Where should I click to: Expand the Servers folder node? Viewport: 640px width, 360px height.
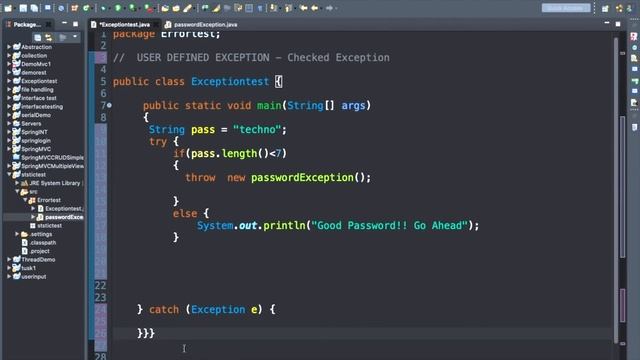tap(9, 123)
